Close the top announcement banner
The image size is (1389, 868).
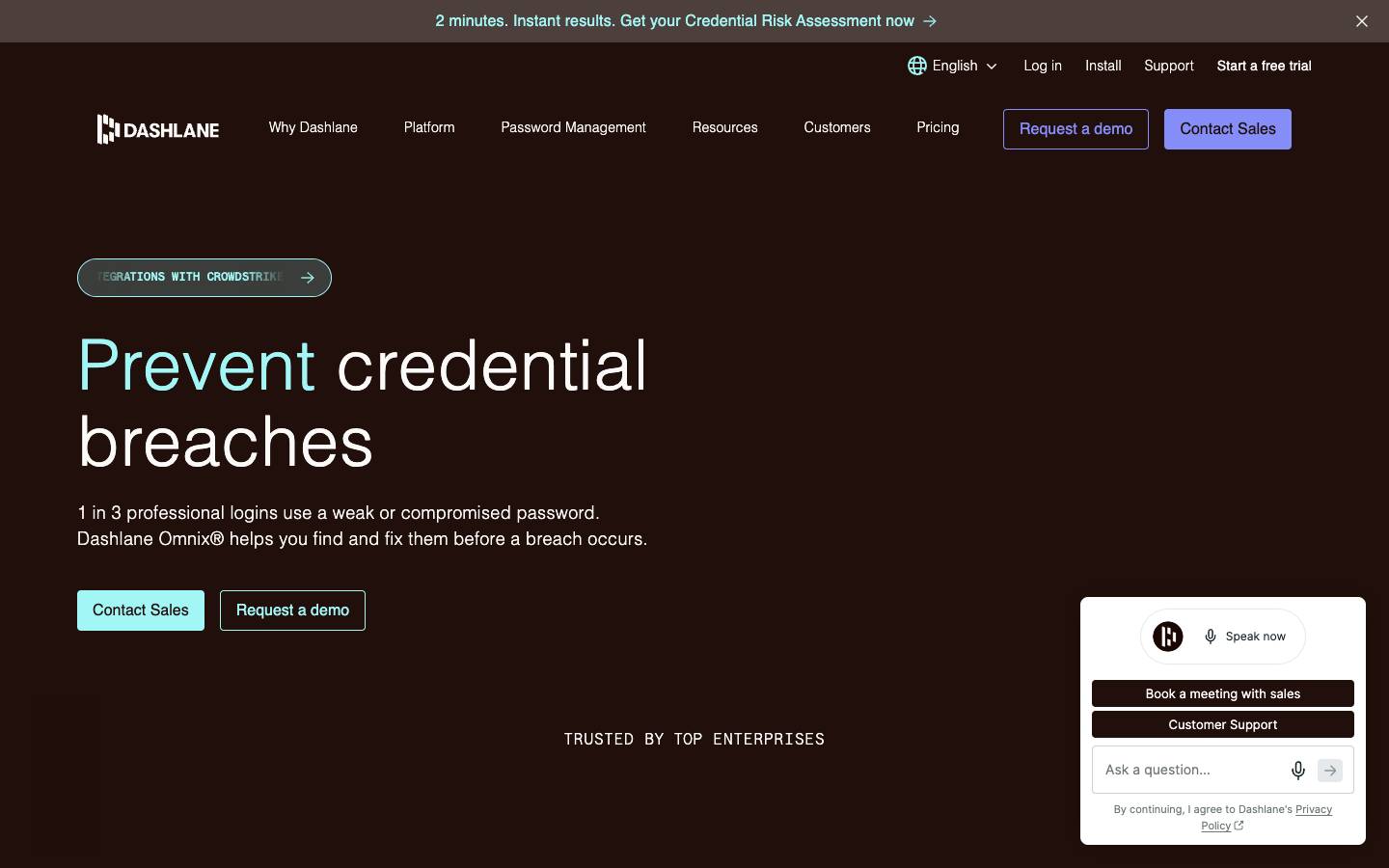[1361, 21]
